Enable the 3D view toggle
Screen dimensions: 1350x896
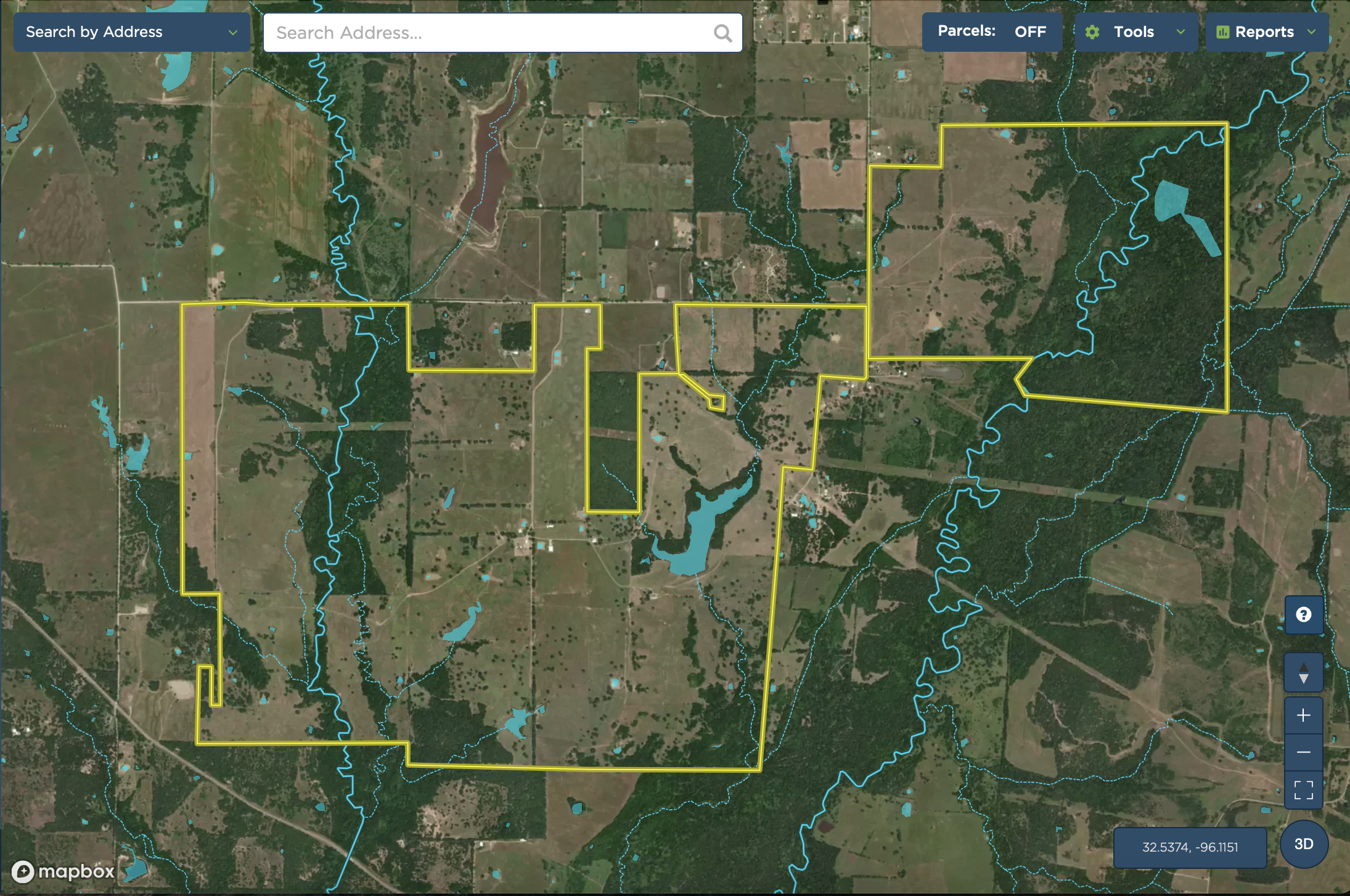point(1303,844)
